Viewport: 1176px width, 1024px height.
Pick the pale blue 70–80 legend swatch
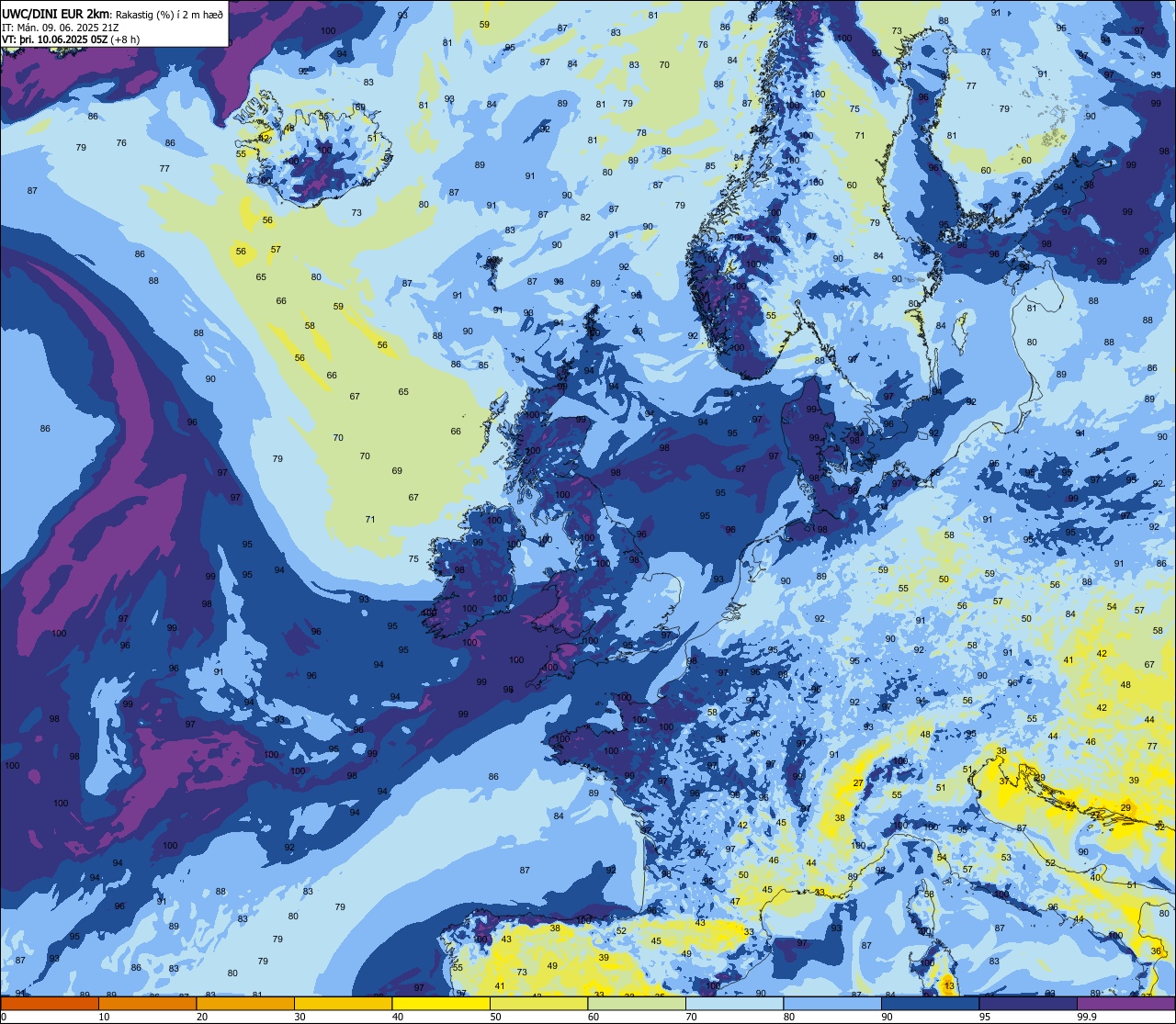(x=734, y=1003)
